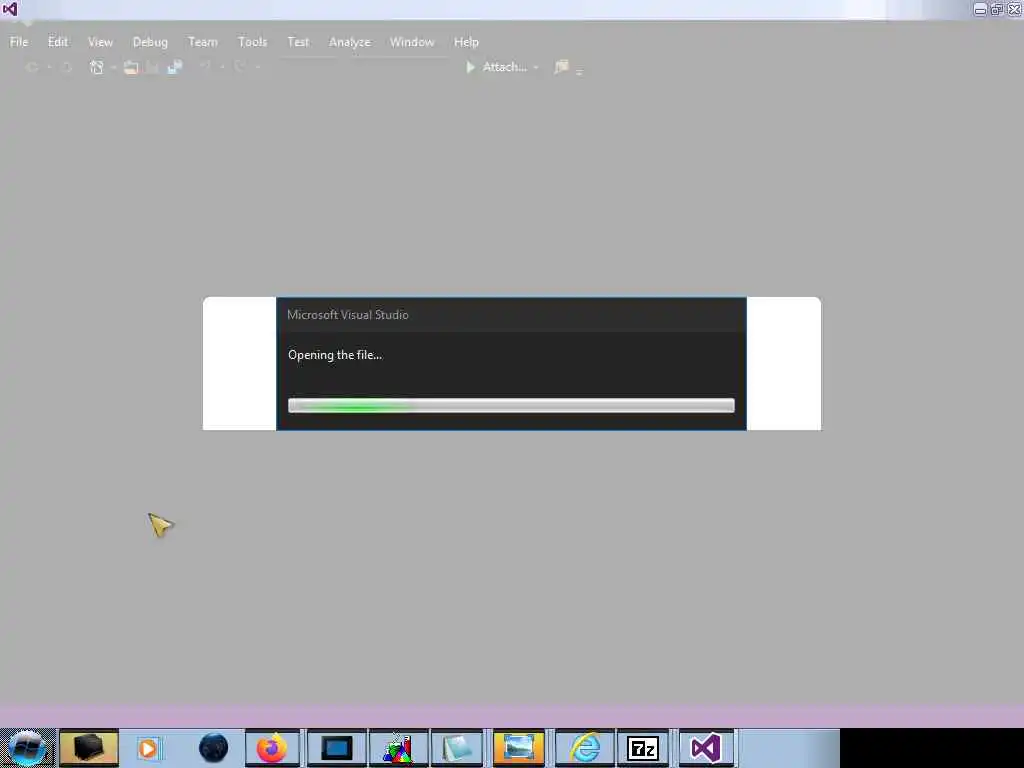Open the Window menu
Viewport: 1024px width, 768px height.
click(x=411, y=42)
